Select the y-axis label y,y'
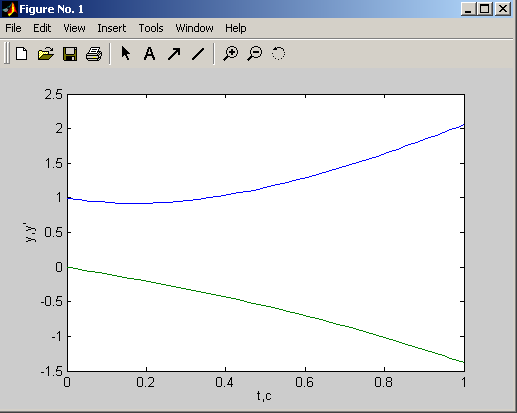 click(x=30, y=232)
